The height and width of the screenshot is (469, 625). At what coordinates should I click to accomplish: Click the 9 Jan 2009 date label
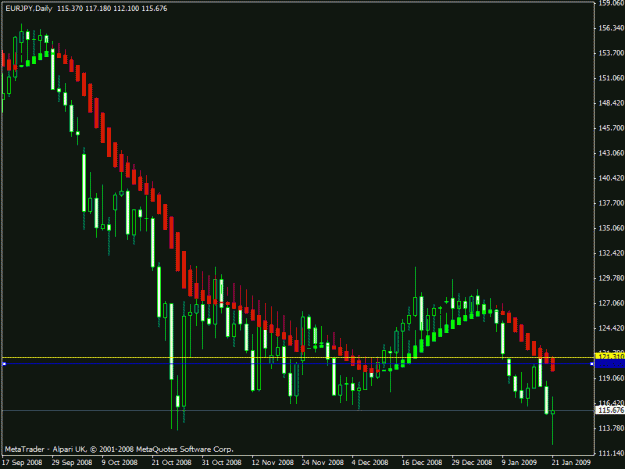519,463
